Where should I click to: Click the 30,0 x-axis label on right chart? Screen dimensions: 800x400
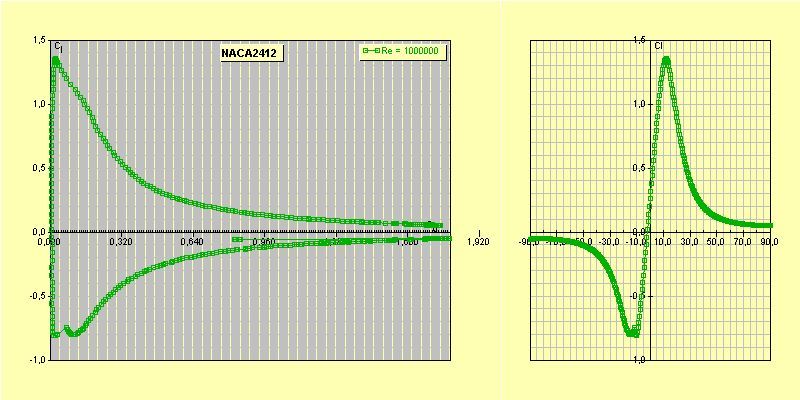pyautogui.click(x=691, y=242)
